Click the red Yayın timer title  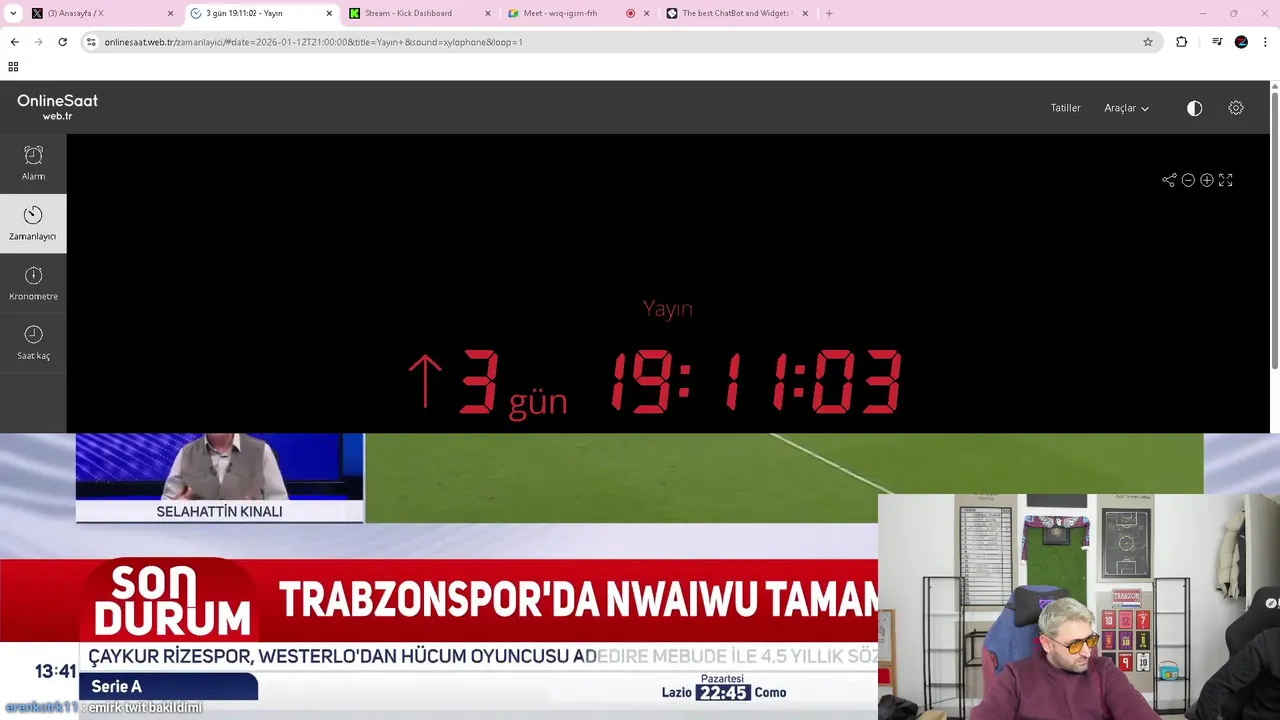667,308
